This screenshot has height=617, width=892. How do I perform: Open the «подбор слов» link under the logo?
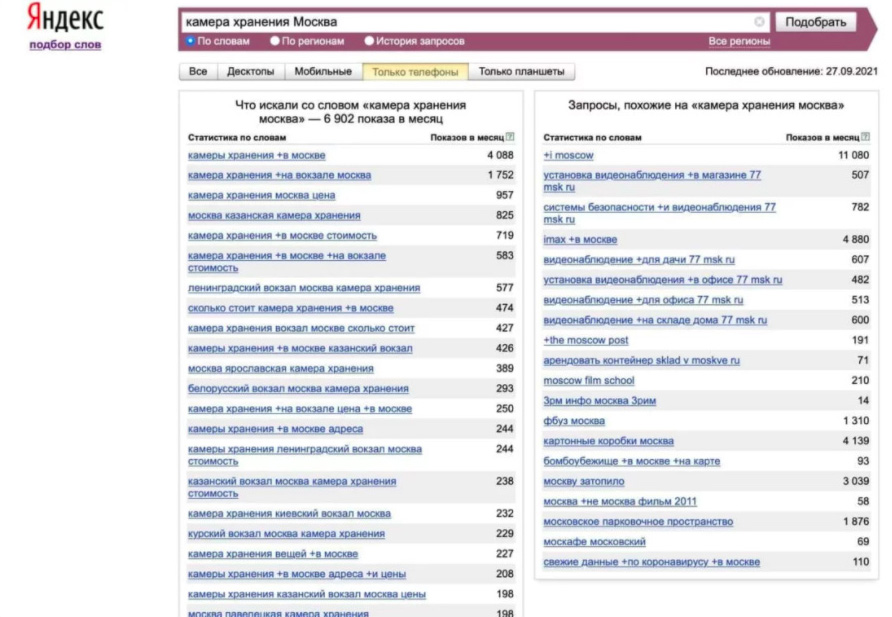coord(65,44)
